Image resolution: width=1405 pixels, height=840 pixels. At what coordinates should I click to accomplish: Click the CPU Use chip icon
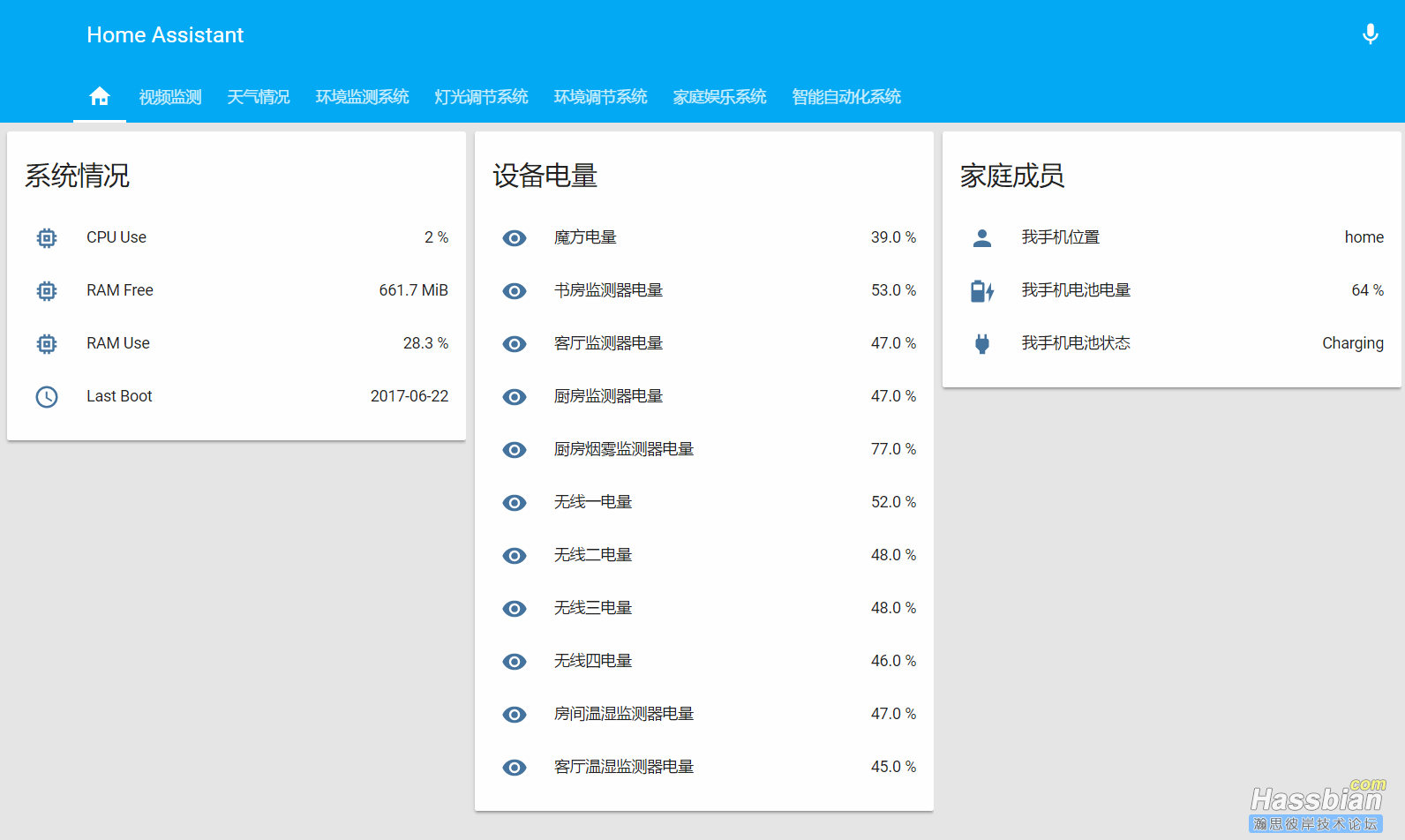(47, 237)
